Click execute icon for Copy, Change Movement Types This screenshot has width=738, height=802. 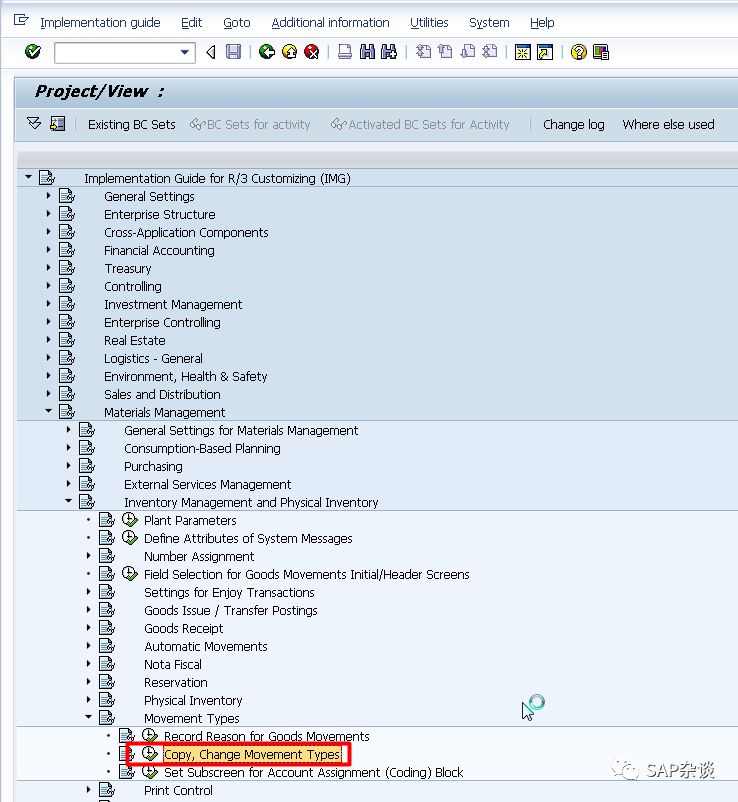coord(150,753)
